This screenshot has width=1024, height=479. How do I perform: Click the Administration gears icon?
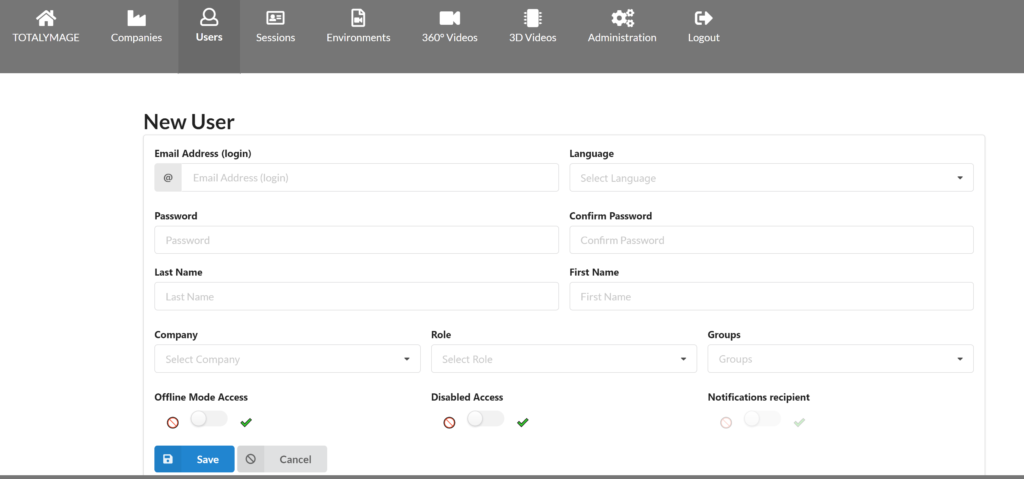click(x=622, y=18)
